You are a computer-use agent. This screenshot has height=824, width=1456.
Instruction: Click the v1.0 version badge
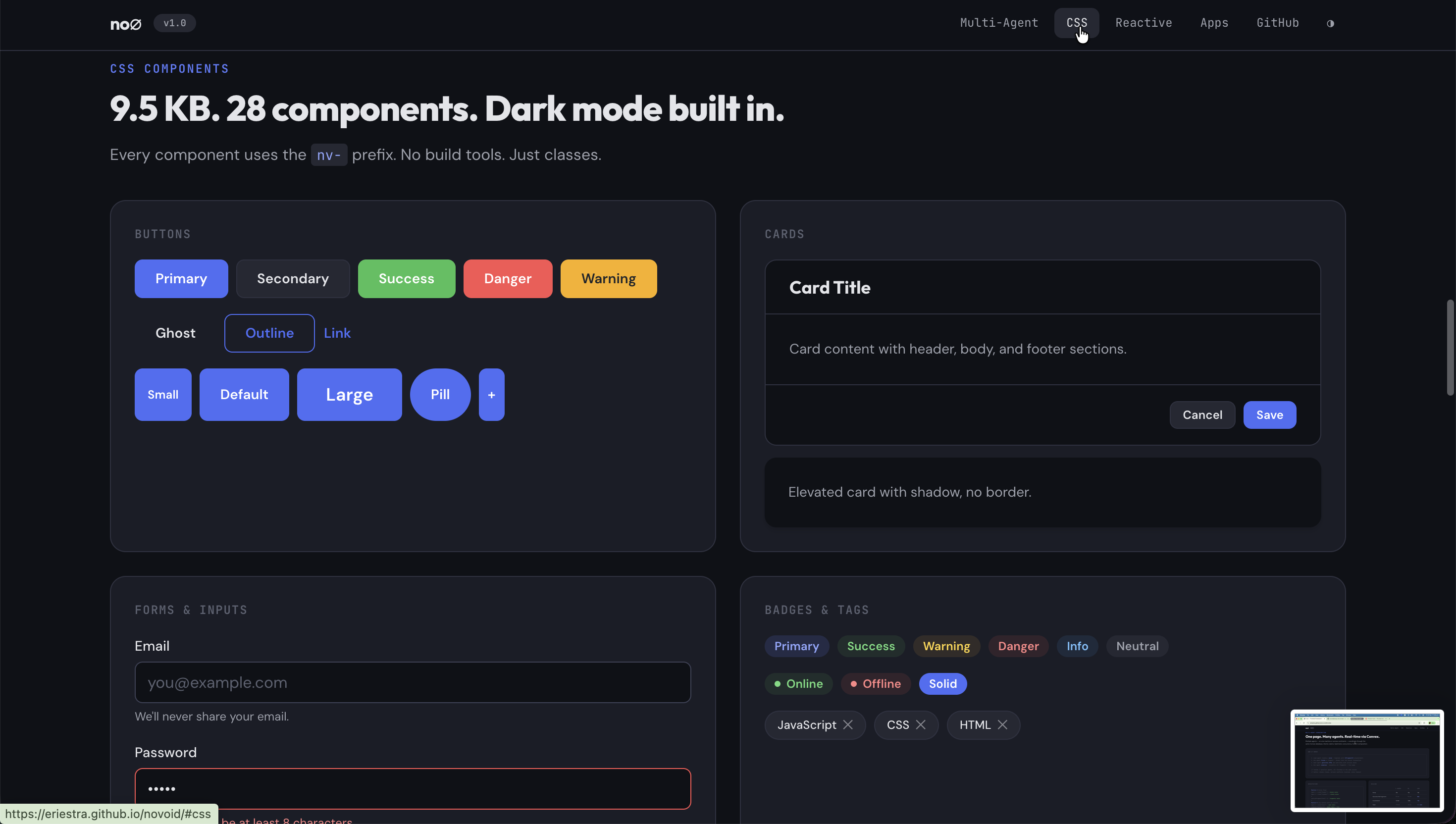click(x=174, y=23)
